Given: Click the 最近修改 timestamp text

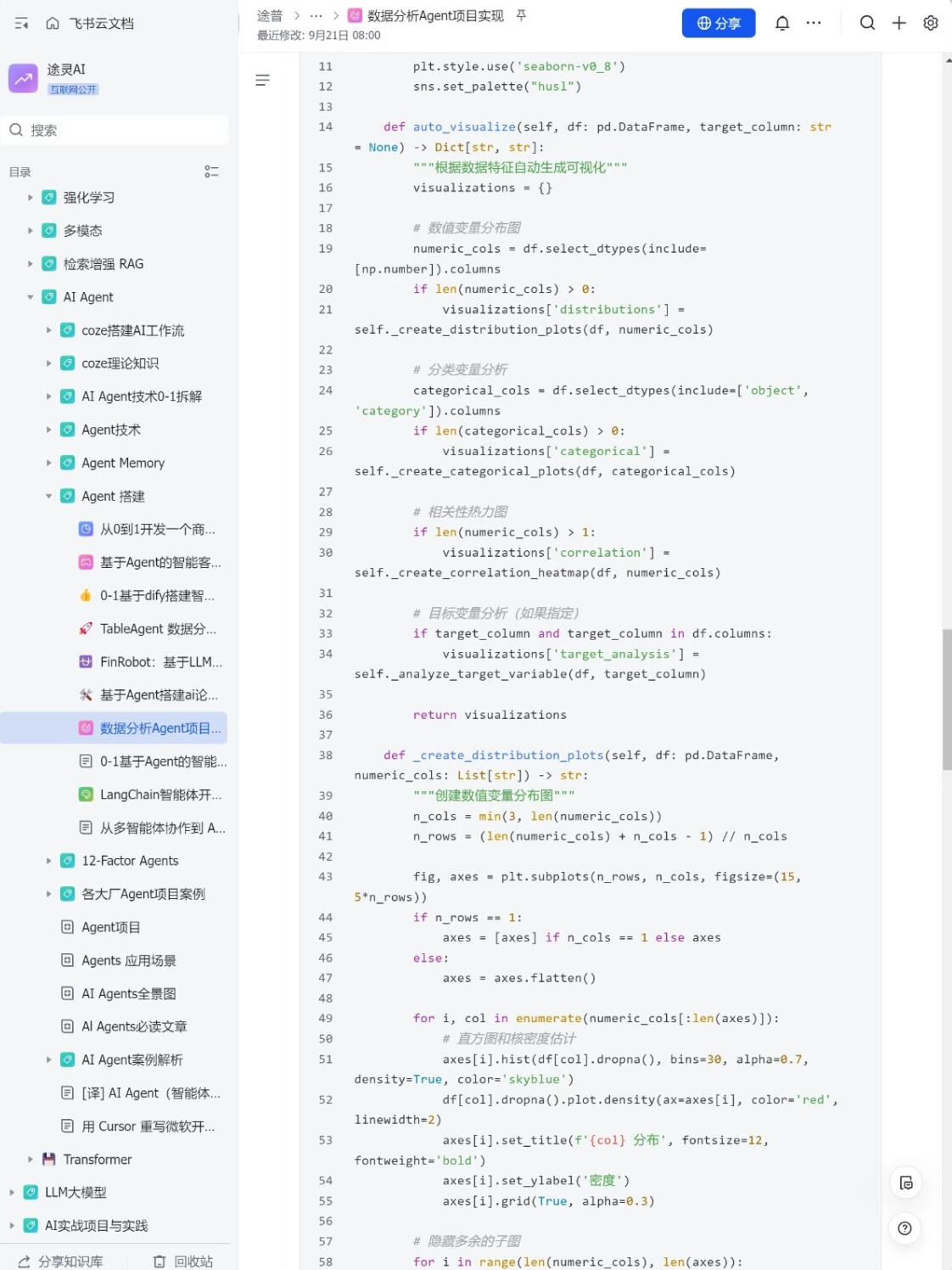Looking at the screenshot, I should point(318,36).
